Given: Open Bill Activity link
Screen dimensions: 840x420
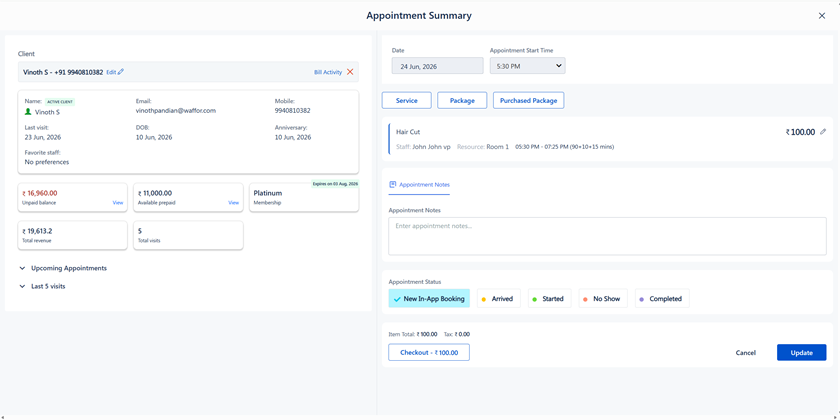Looking at the screenshot, I should tap(328, 72).
